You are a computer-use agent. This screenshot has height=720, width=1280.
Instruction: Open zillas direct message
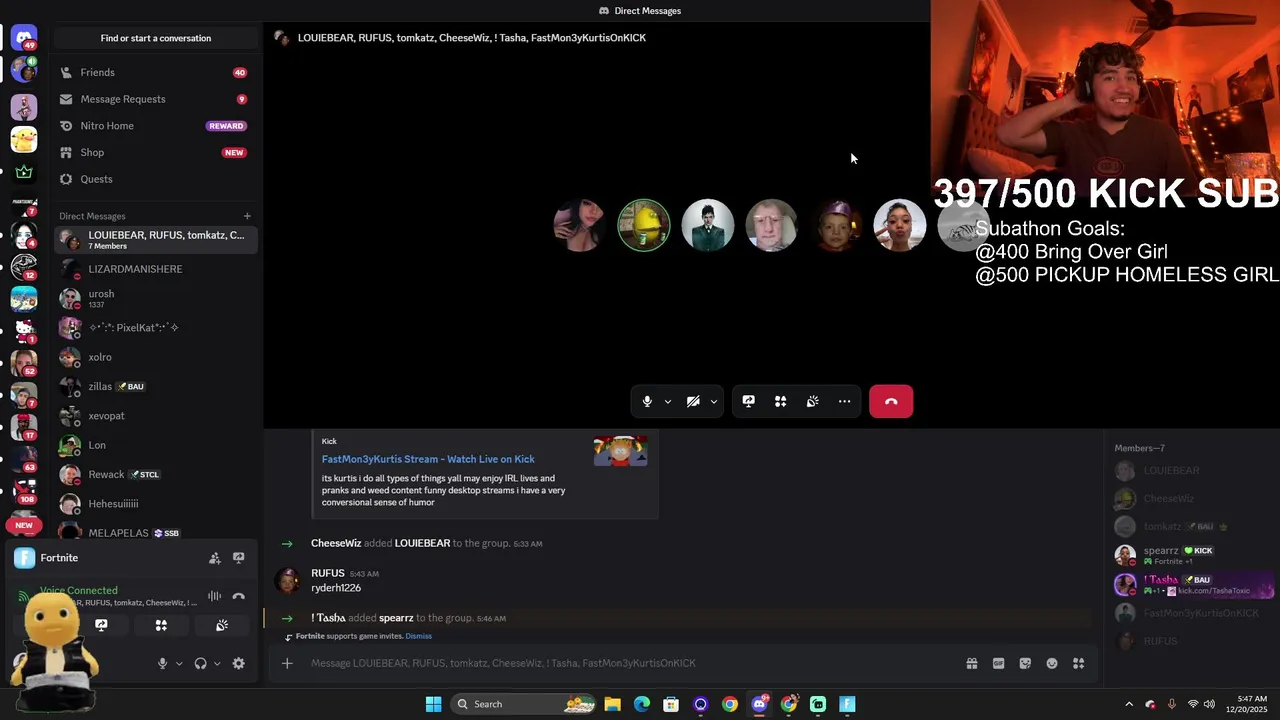(x=155, y=386)
